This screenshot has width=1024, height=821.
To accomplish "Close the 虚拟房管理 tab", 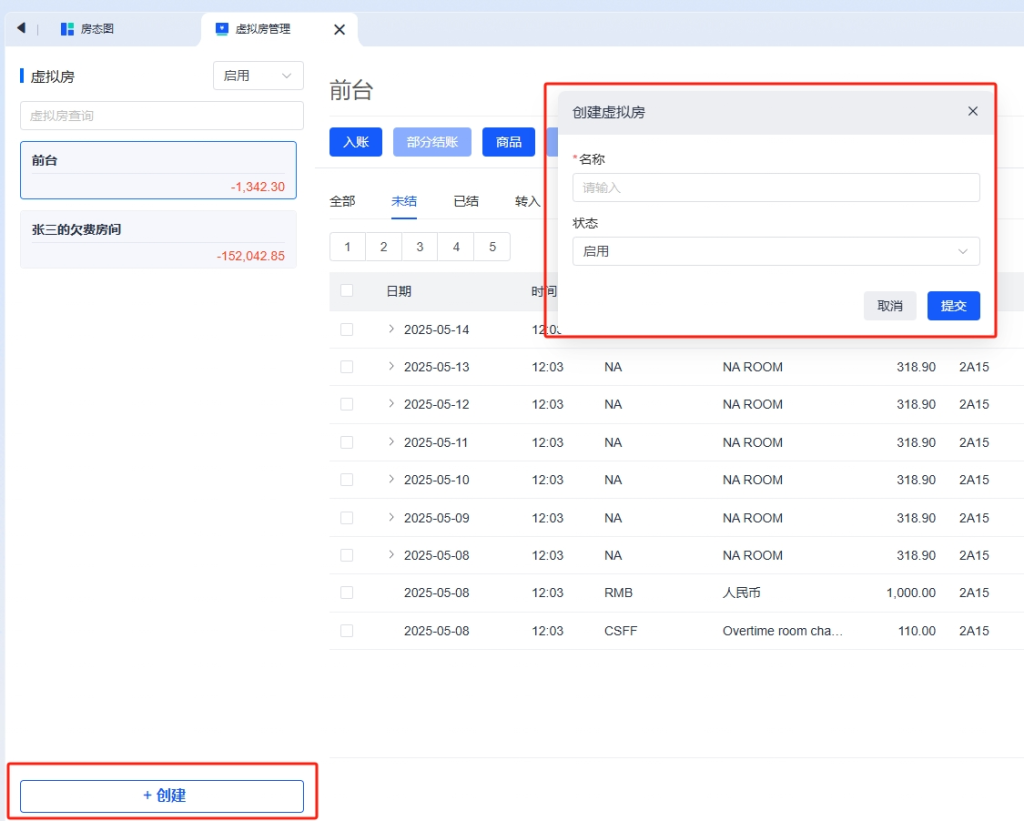I will 339,30.
